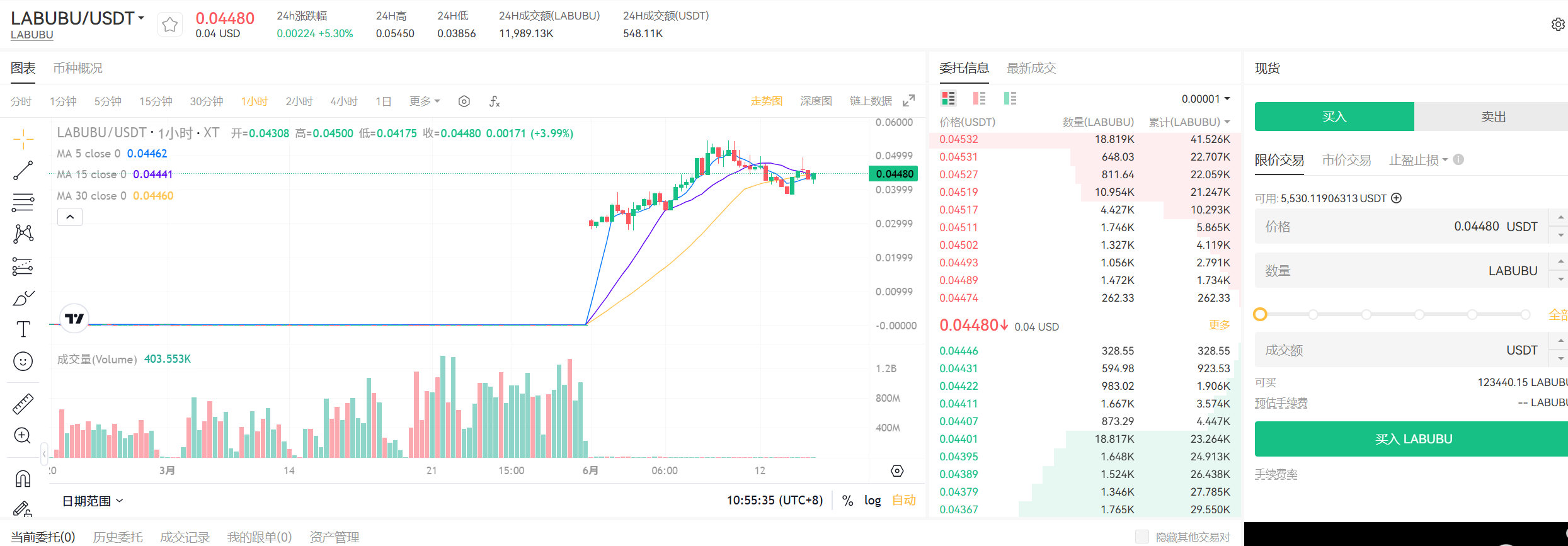Open the LABUBU/USDT pair dropdown
The height and width of the screenshot is (546, 1568).
(77, 18)
